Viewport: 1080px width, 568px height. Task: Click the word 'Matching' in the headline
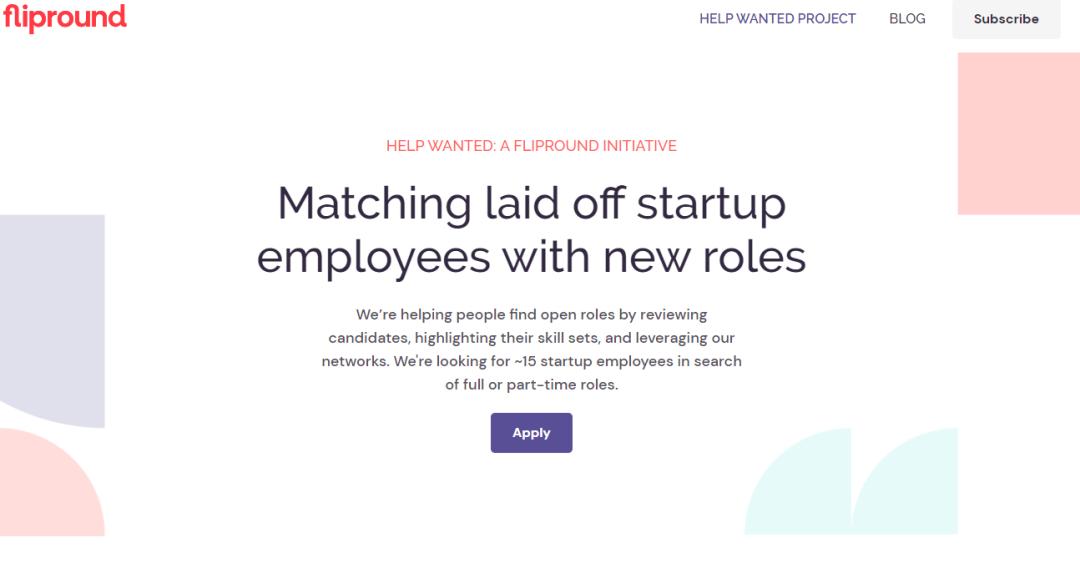click(x=374, y=204)
